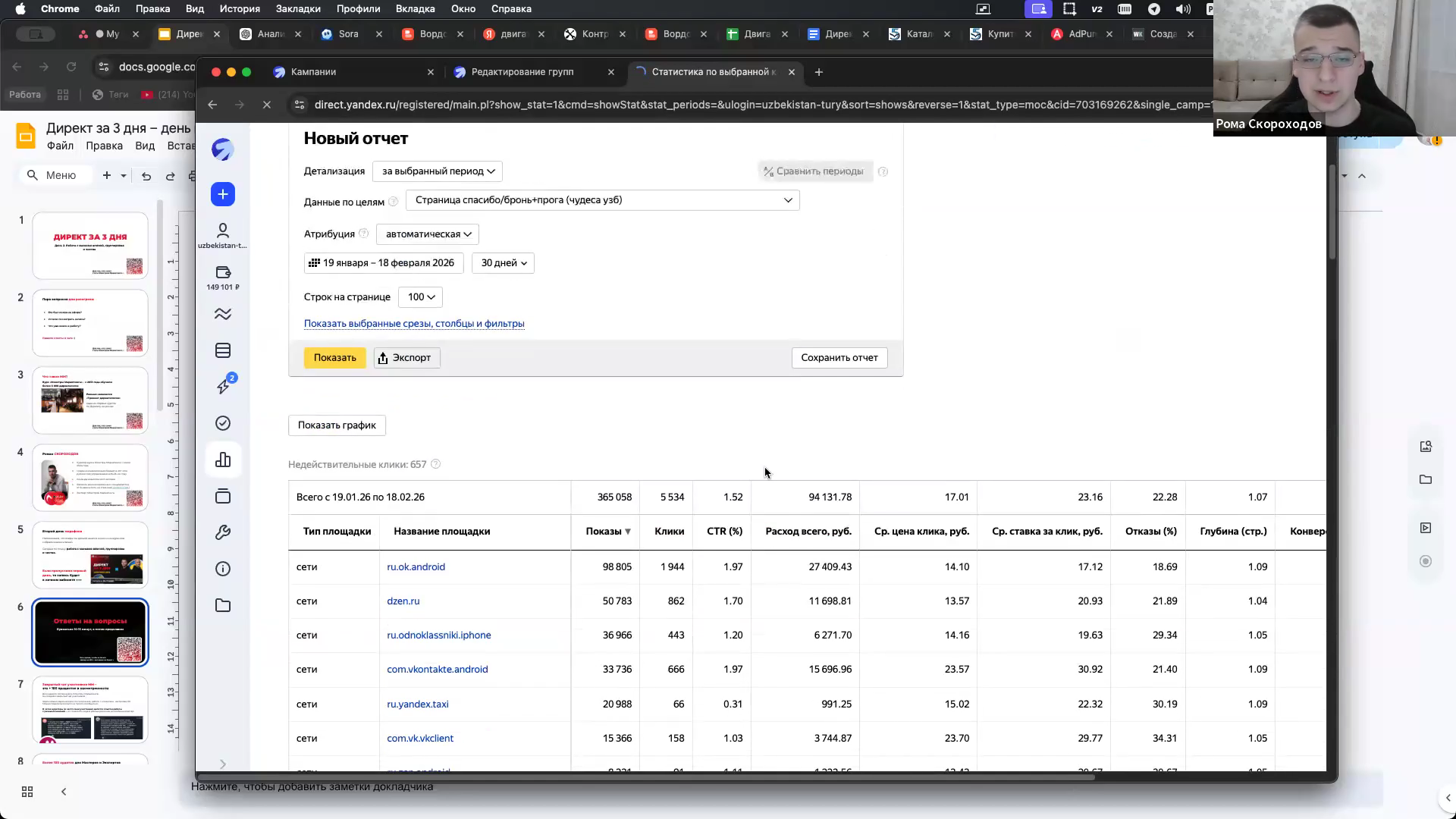This screenshot has height=819, width=1456.
Task: Click help icon next to Атрибуция
Action: (363, 234)
